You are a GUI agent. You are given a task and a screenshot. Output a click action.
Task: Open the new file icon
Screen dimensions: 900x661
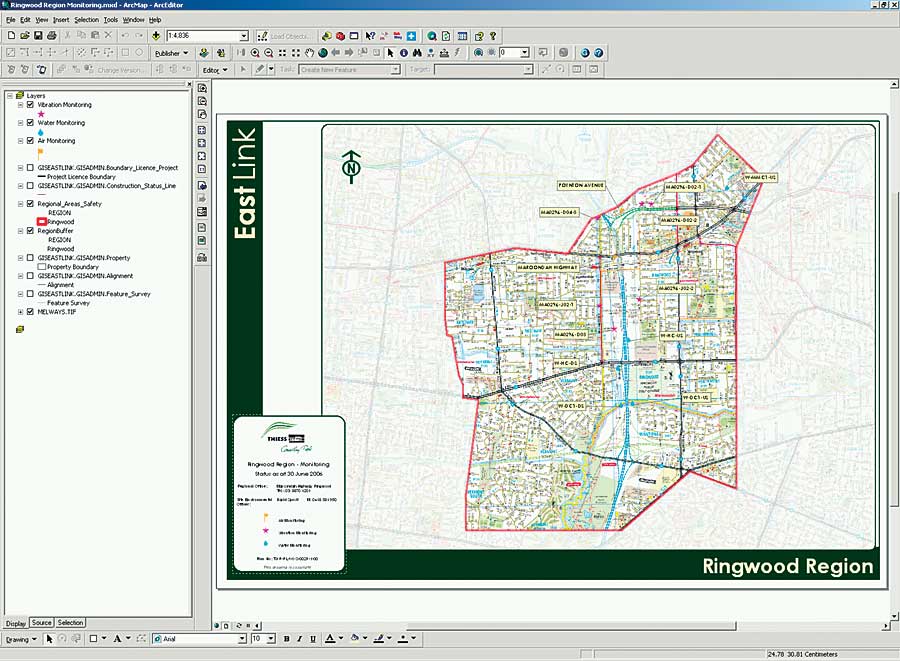point(10,36)
